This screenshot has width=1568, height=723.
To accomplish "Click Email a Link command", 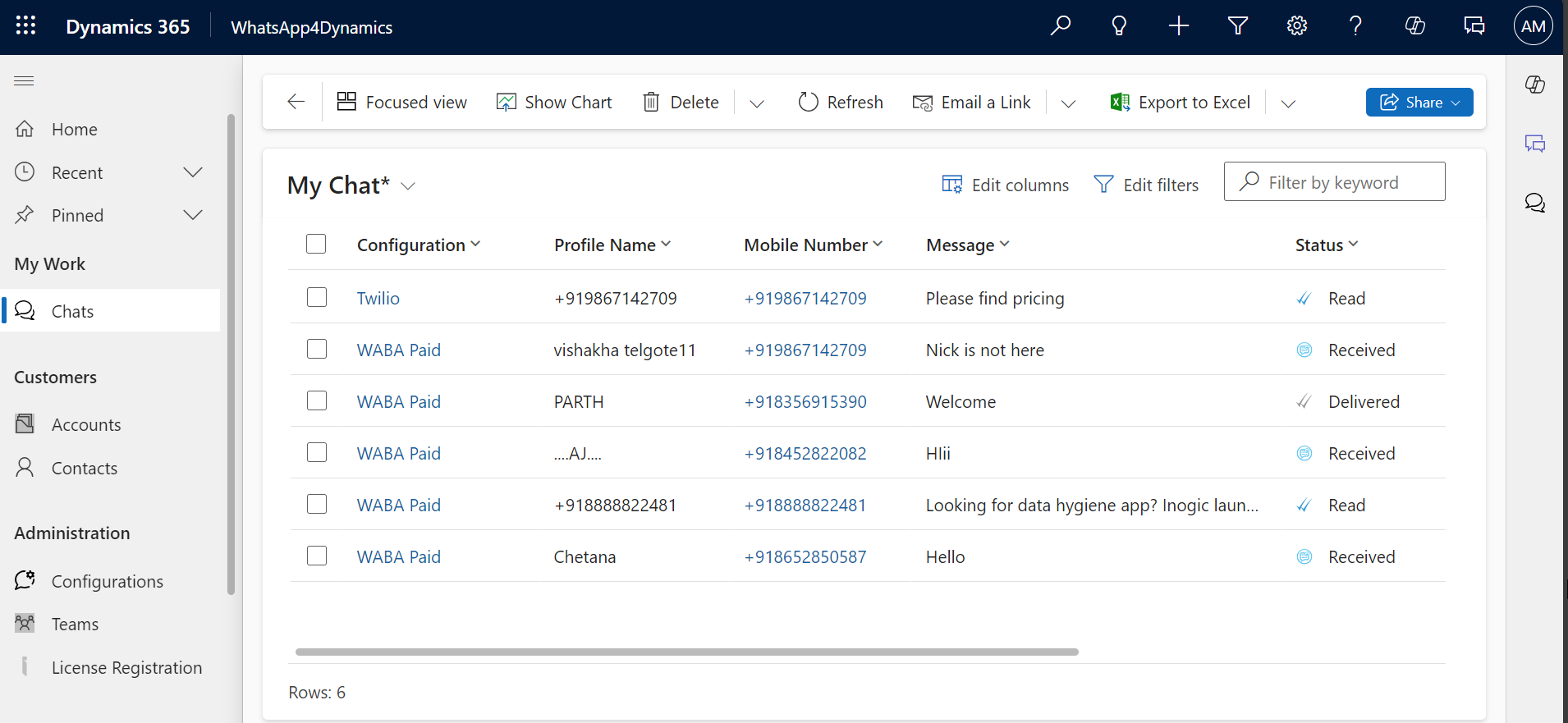I will (x=971, y=102).
